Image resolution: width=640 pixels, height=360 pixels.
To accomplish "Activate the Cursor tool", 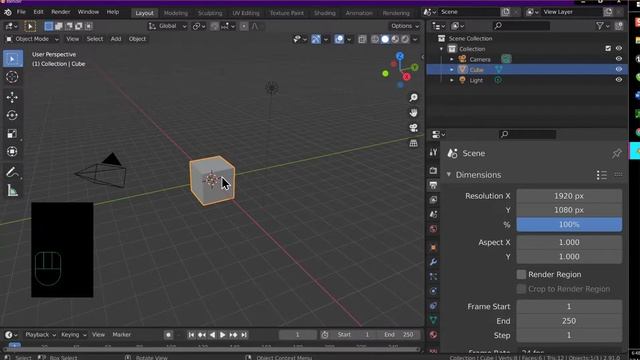I will (x=12, y=77).
